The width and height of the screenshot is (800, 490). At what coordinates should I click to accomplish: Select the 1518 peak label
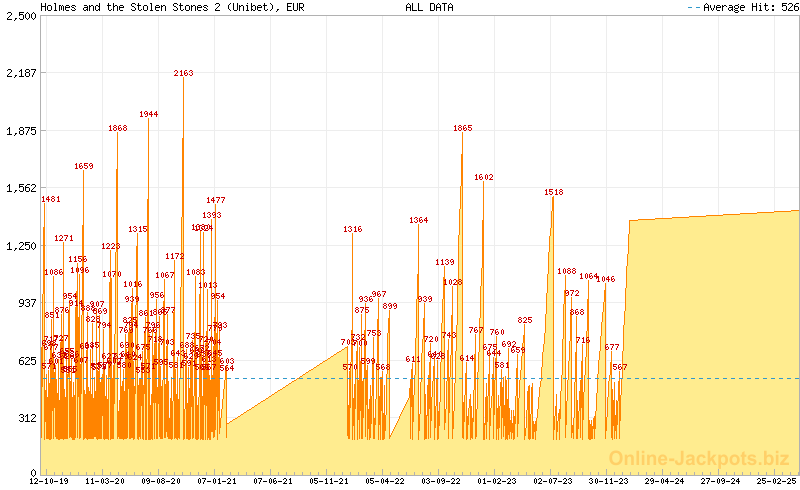pos(554,192)
